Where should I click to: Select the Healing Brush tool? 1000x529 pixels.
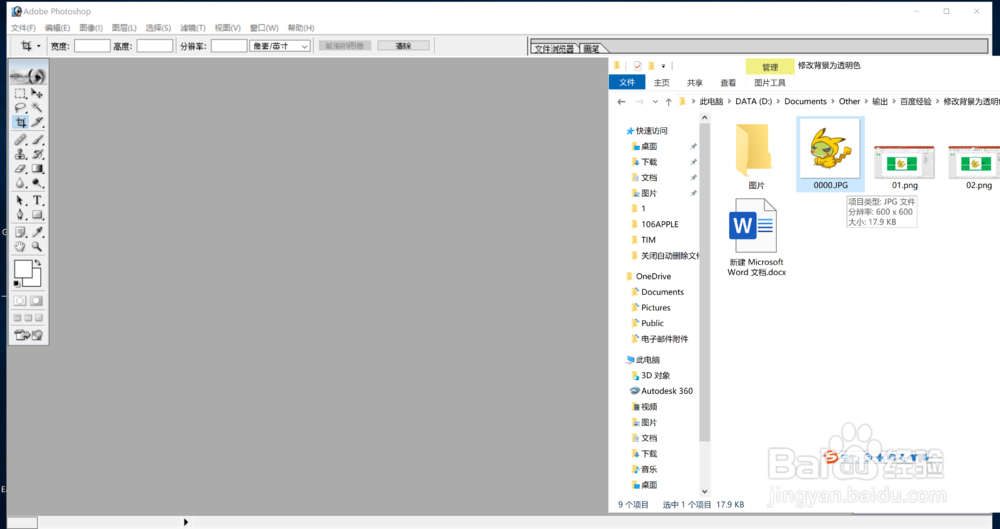click(x=20, y=139)
